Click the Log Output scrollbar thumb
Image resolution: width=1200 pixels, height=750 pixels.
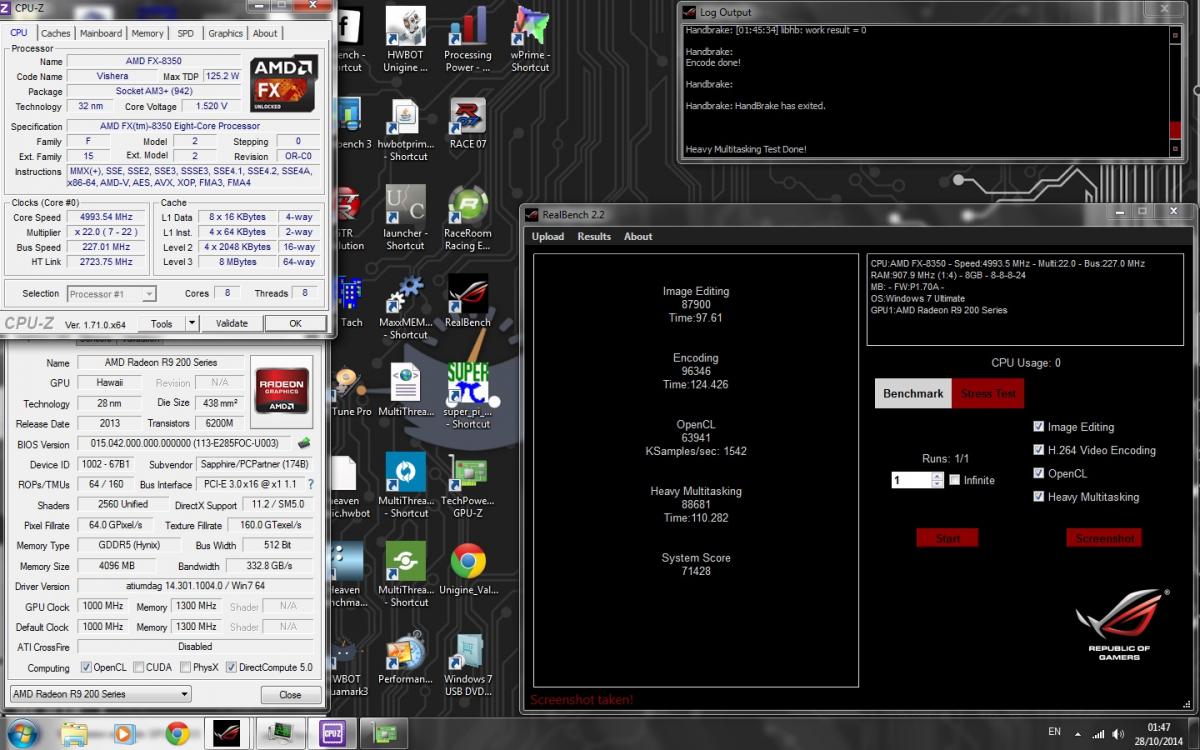pyautogui.click(x=1175, y=131)
